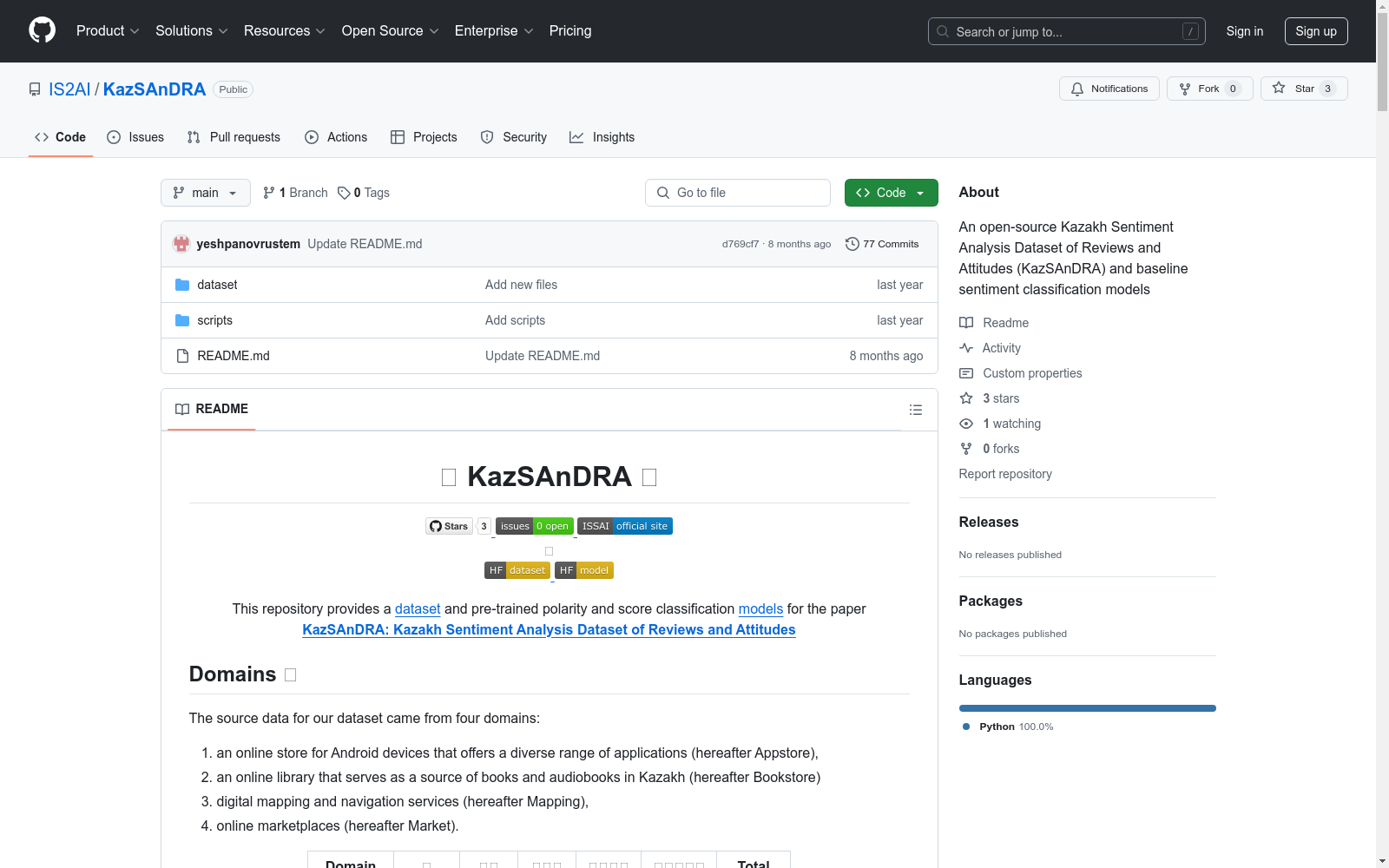The height and width of the screenshot is (868, 1389).
Task: Expand the Open Source menu
Action: point(391,31)
